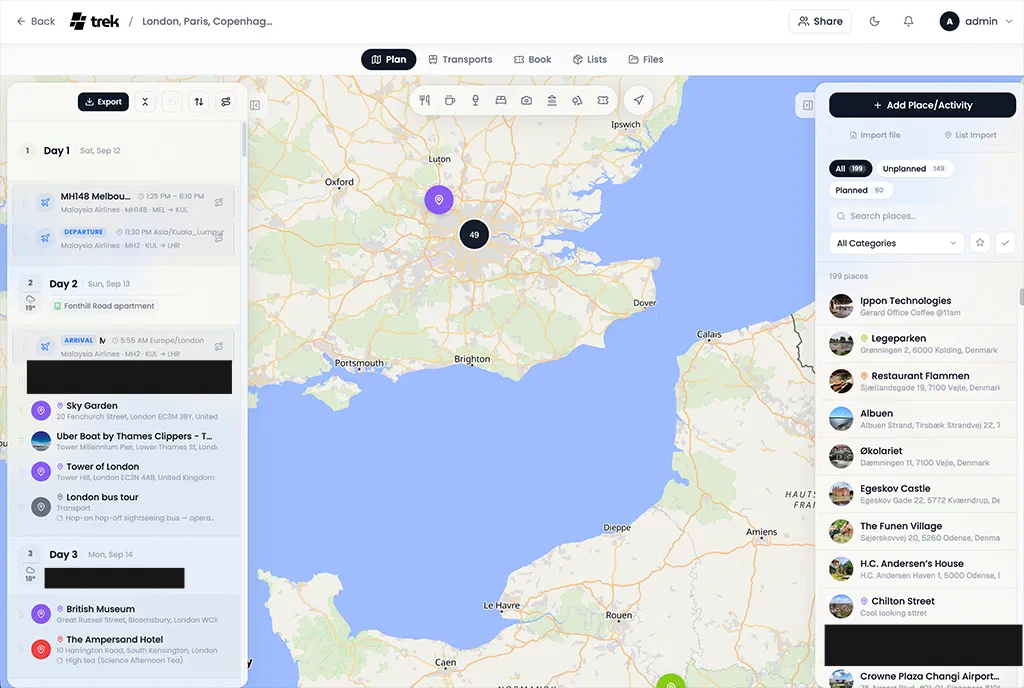This screenshot has height=688, width=1024.
Task: Collapse the Day 2 header
Action: pos(123,294)
